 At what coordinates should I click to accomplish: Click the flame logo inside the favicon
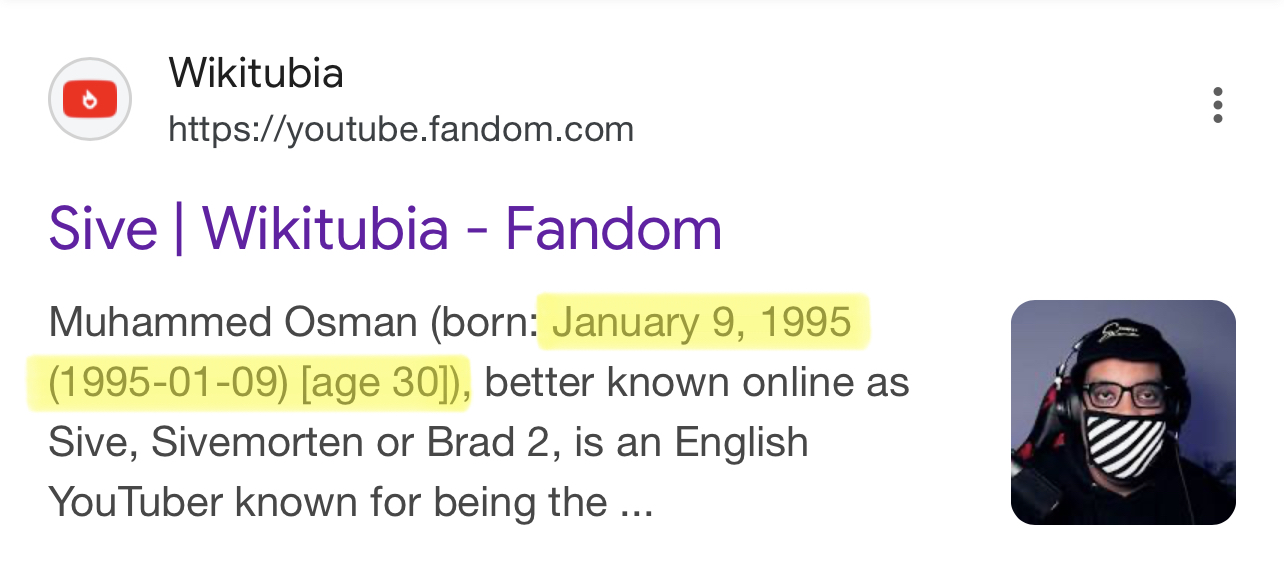click(90, 100)
